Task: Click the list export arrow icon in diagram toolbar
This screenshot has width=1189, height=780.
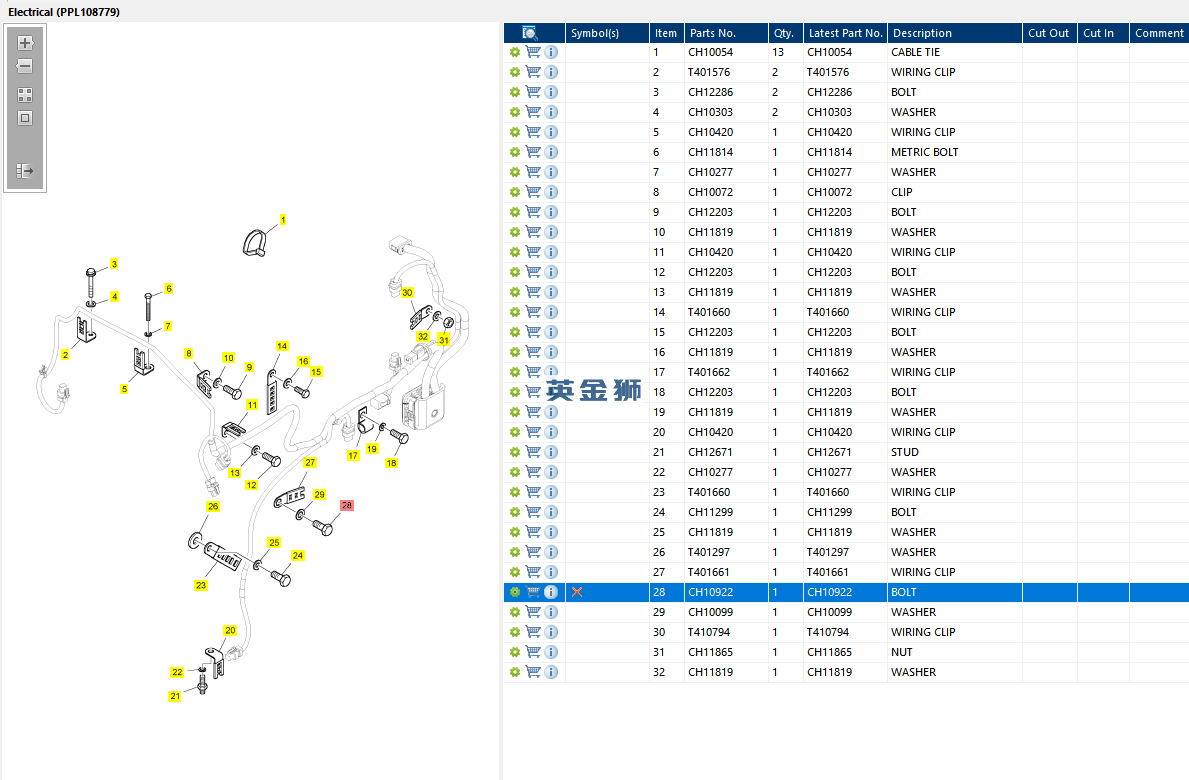Action: (25, 171)
